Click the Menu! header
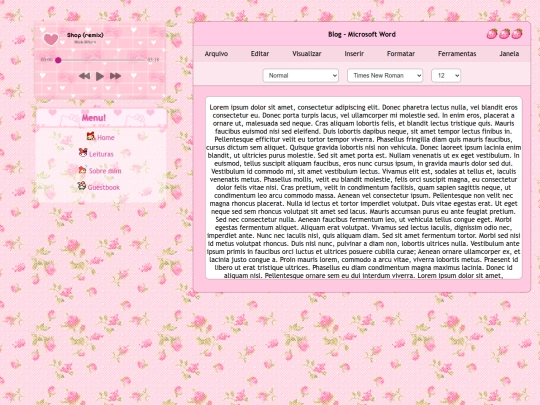The width and height of the screenshot is (540, 405). (x=94, y=118)
